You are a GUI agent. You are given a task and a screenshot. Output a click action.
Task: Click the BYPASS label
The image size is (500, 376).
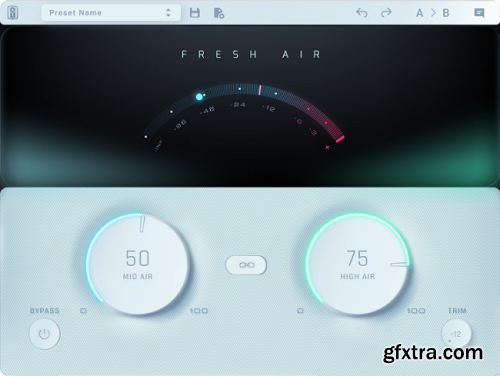click(44, 310)
